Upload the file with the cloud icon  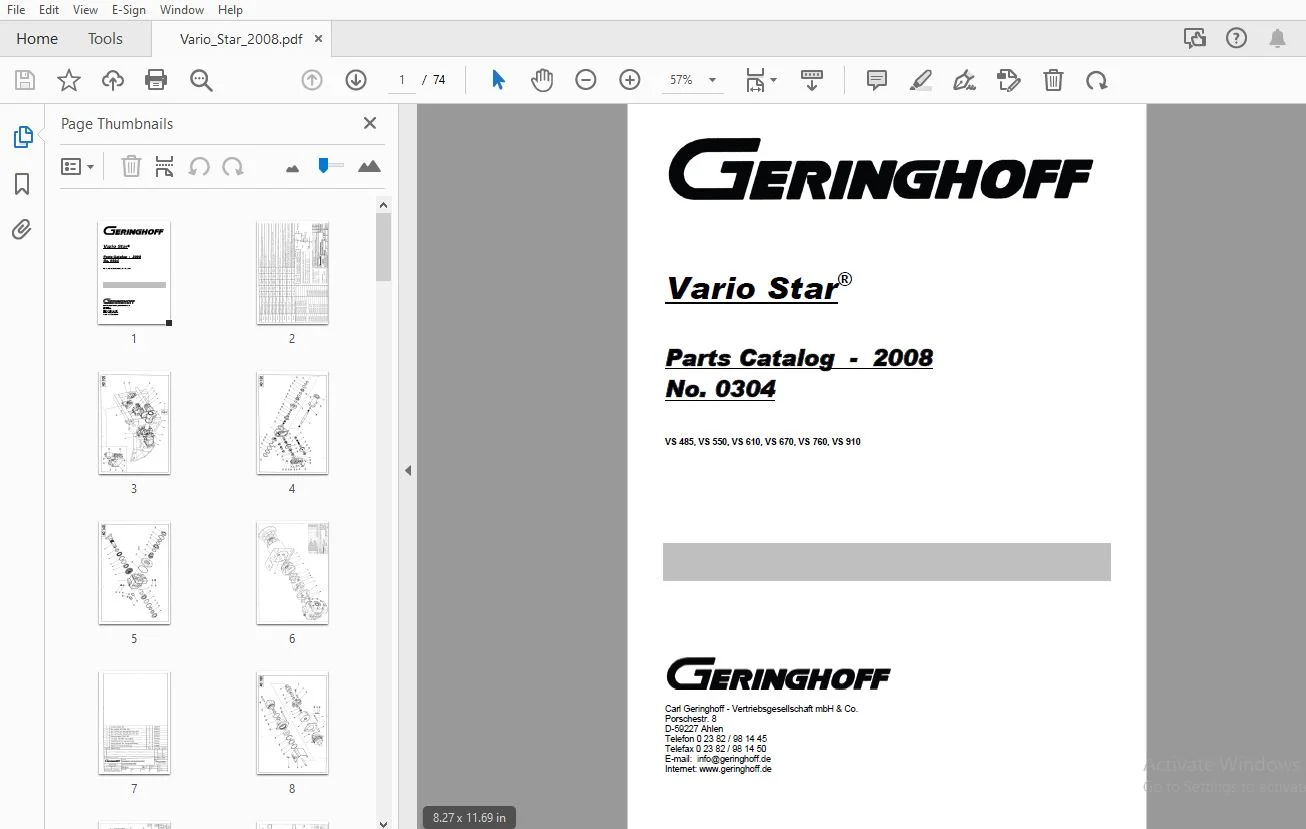[x=113, y=80]
